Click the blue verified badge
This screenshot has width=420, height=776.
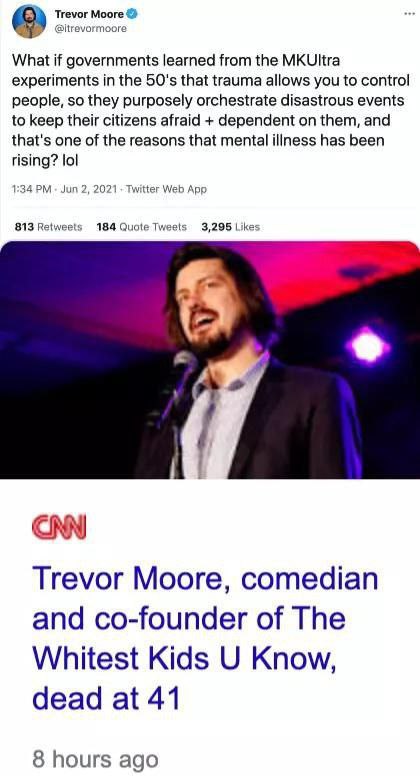click(133, 14)
